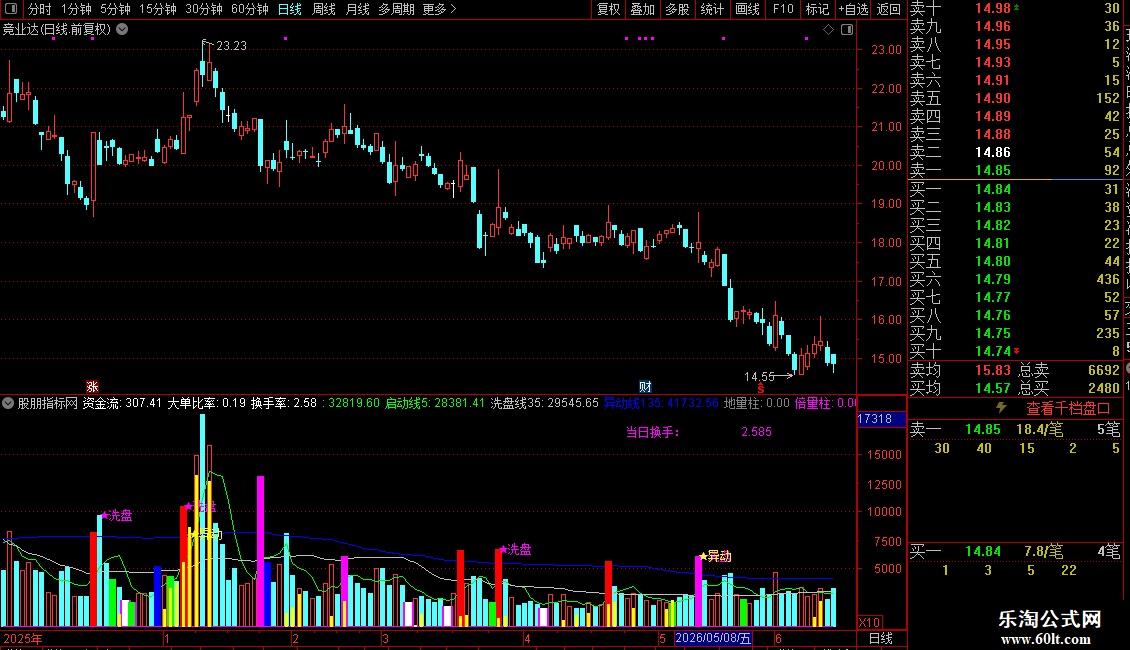Select the 5分钟 period

point(115,9)
